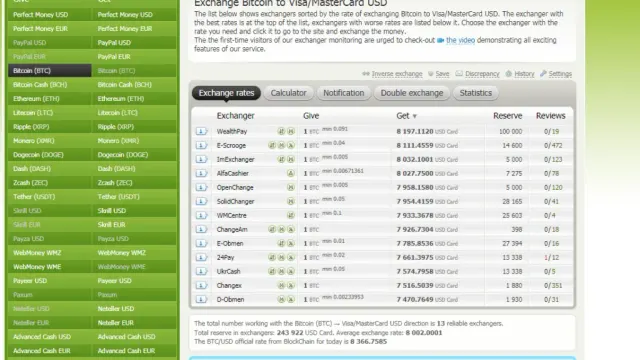Click the wrench icon beside Settings

click(x=543, y=73)
